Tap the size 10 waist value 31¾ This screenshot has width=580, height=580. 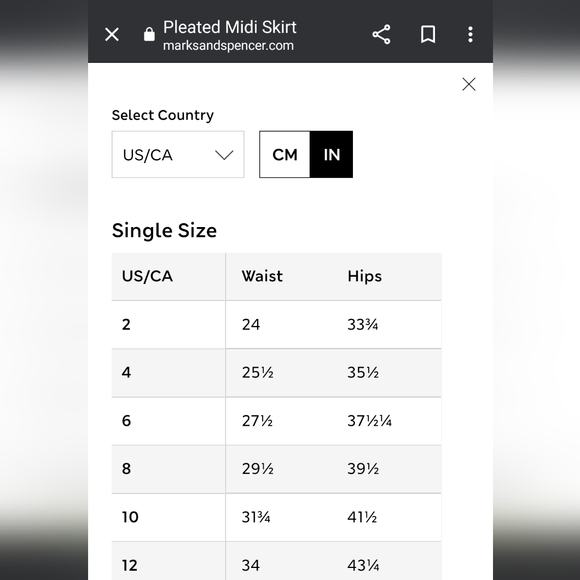point(256,517)
